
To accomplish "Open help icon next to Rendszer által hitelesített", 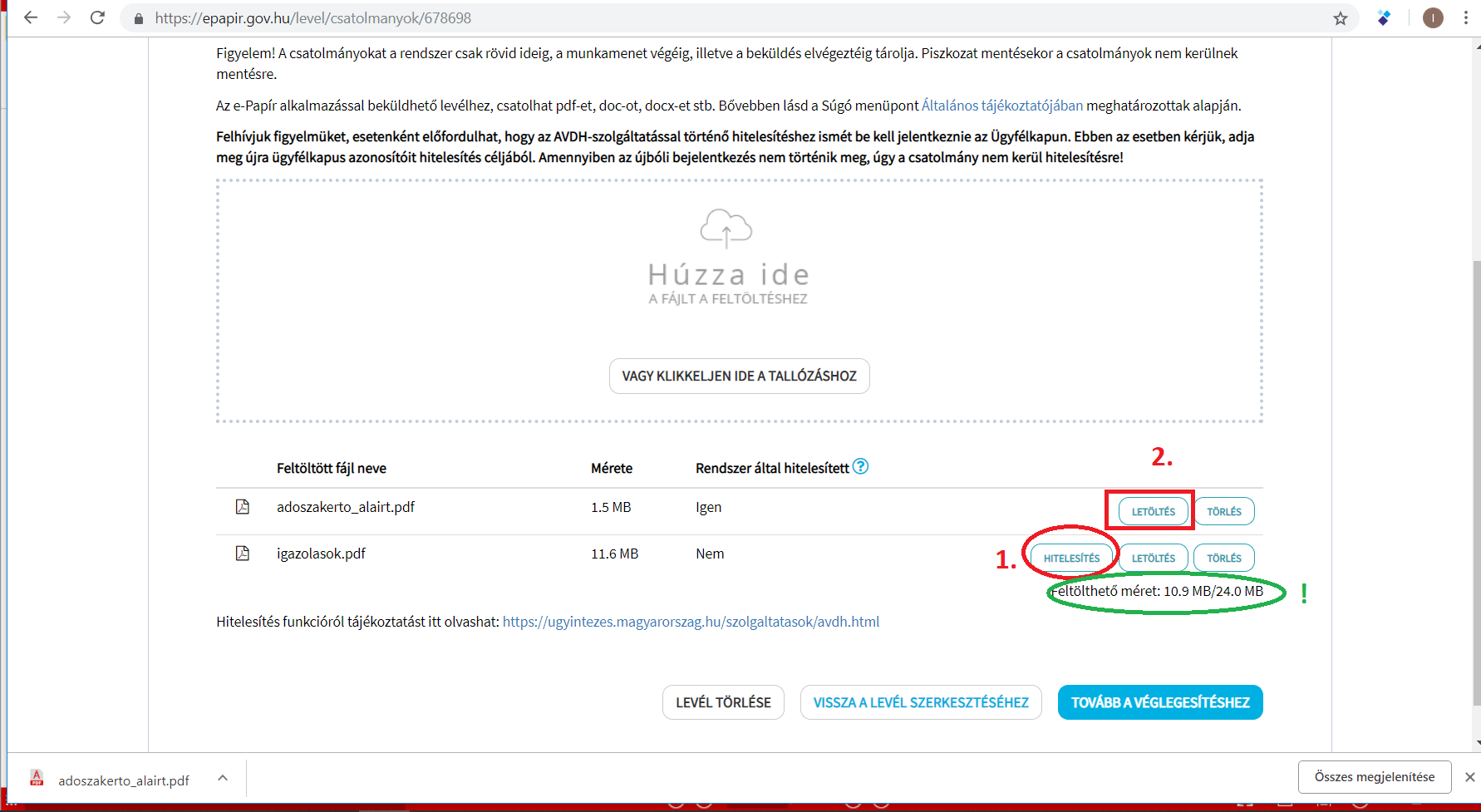I will point(861,467).
